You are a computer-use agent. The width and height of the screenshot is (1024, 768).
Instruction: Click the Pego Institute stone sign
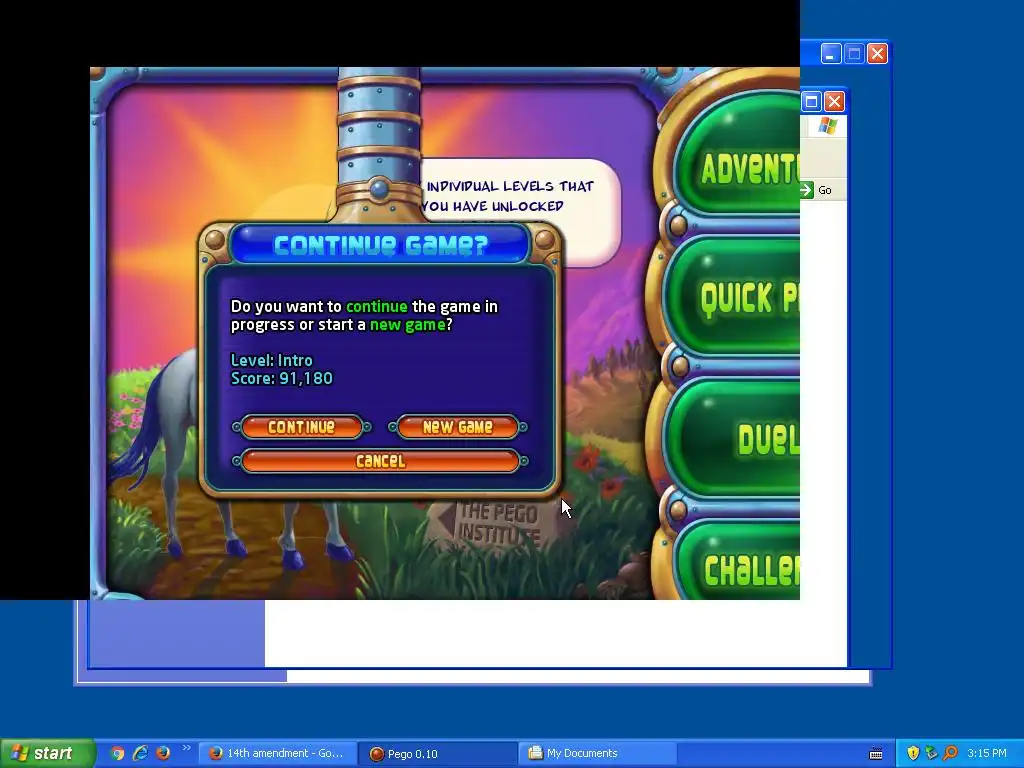point(493,523)
